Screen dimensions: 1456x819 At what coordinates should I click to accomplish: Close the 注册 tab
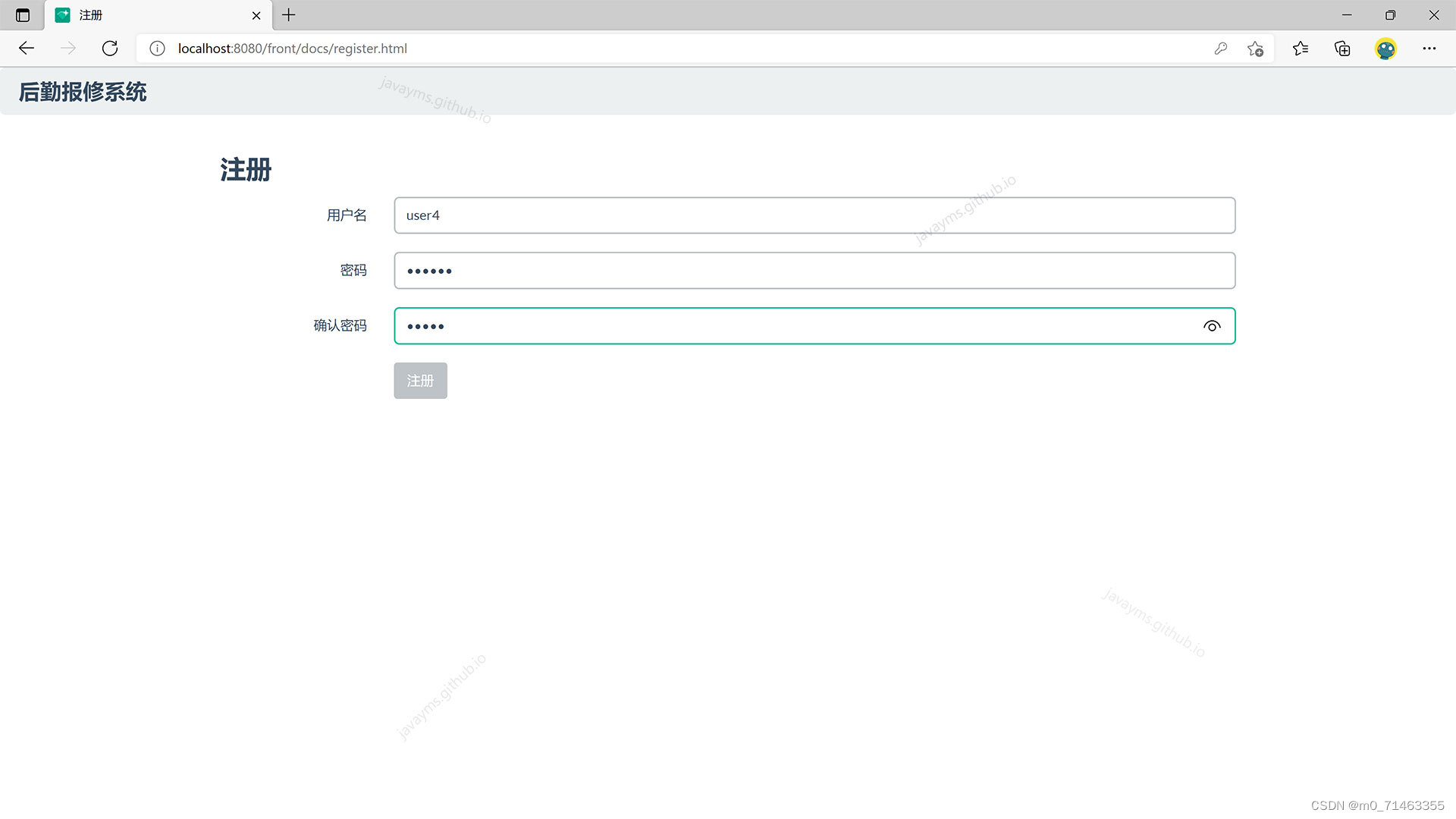(256, 15)
